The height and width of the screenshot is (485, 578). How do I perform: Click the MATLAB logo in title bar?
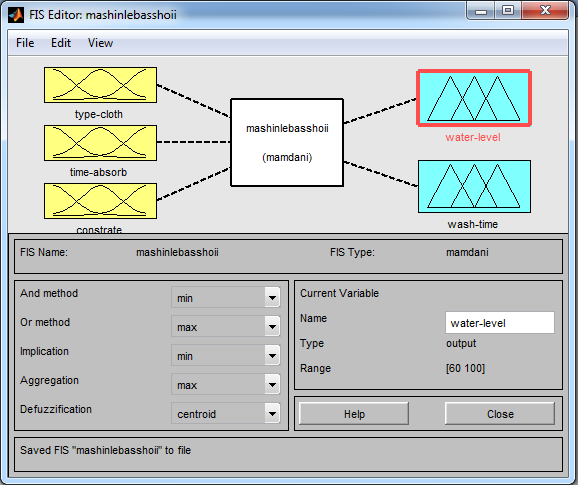click(15, 15)
